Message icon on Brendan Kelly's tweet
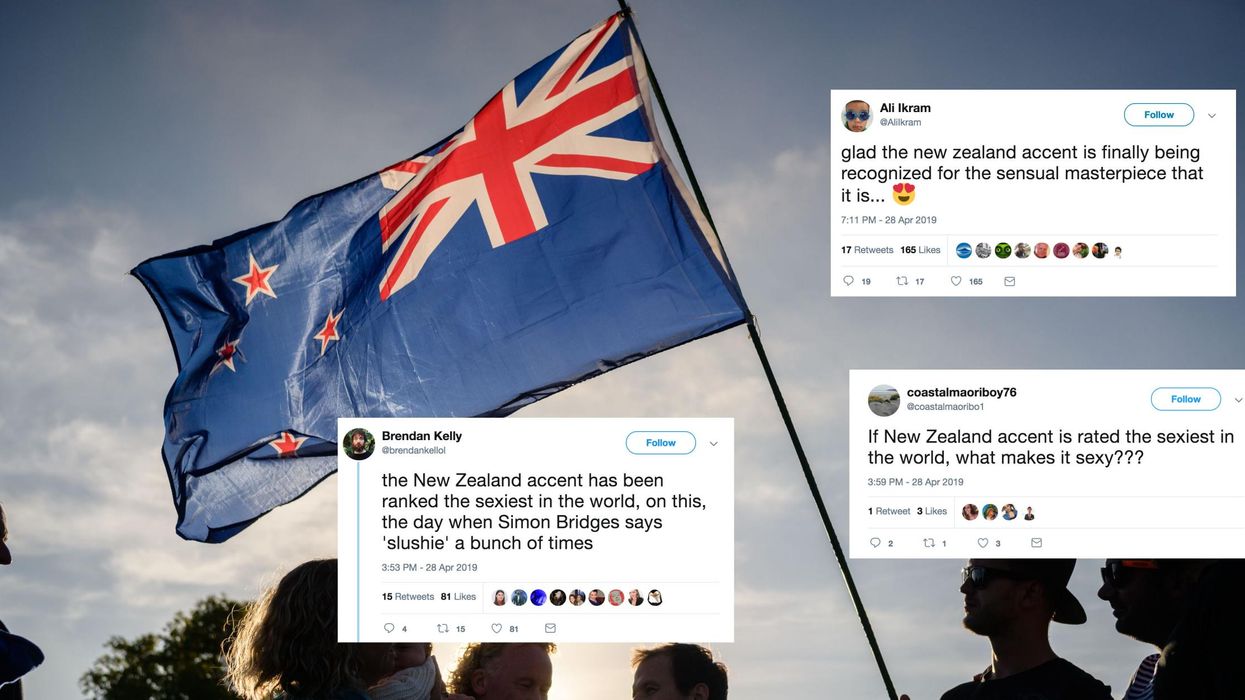 (550, 628)
